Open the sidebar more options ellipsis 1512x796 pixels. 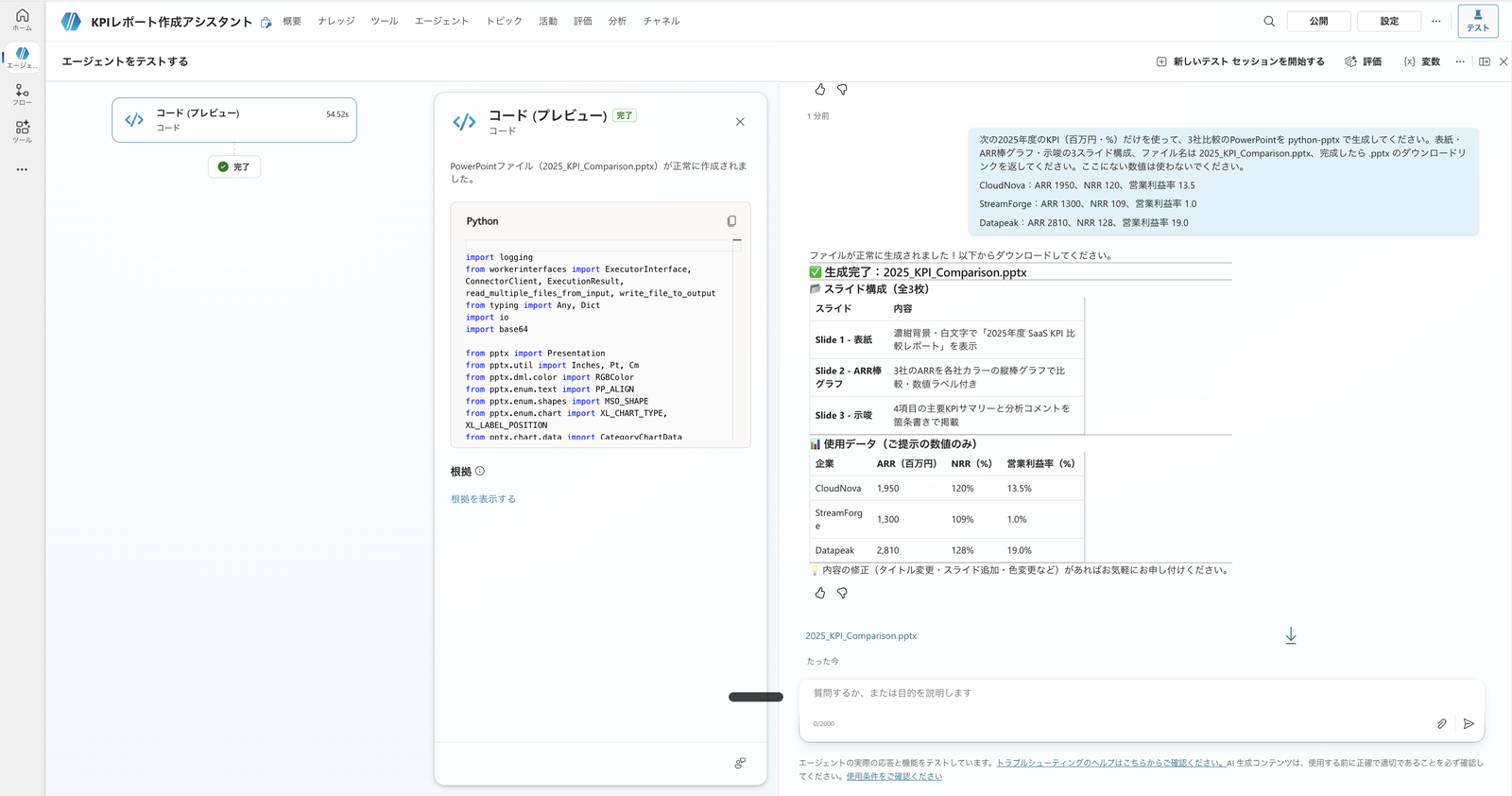[x=22, y=169]
